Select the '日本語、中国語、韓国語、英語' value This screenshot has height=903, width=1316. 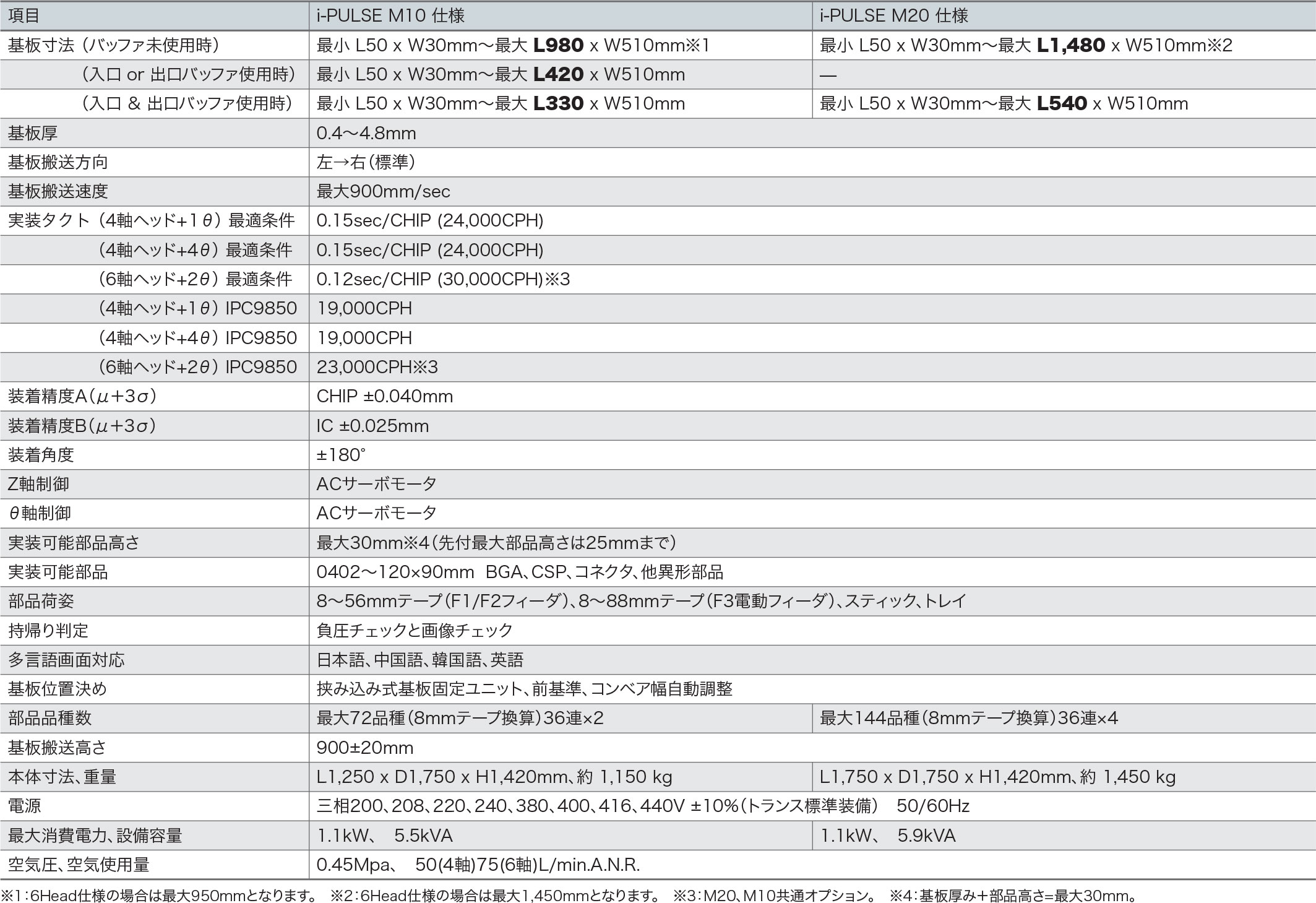coord(420,660)
